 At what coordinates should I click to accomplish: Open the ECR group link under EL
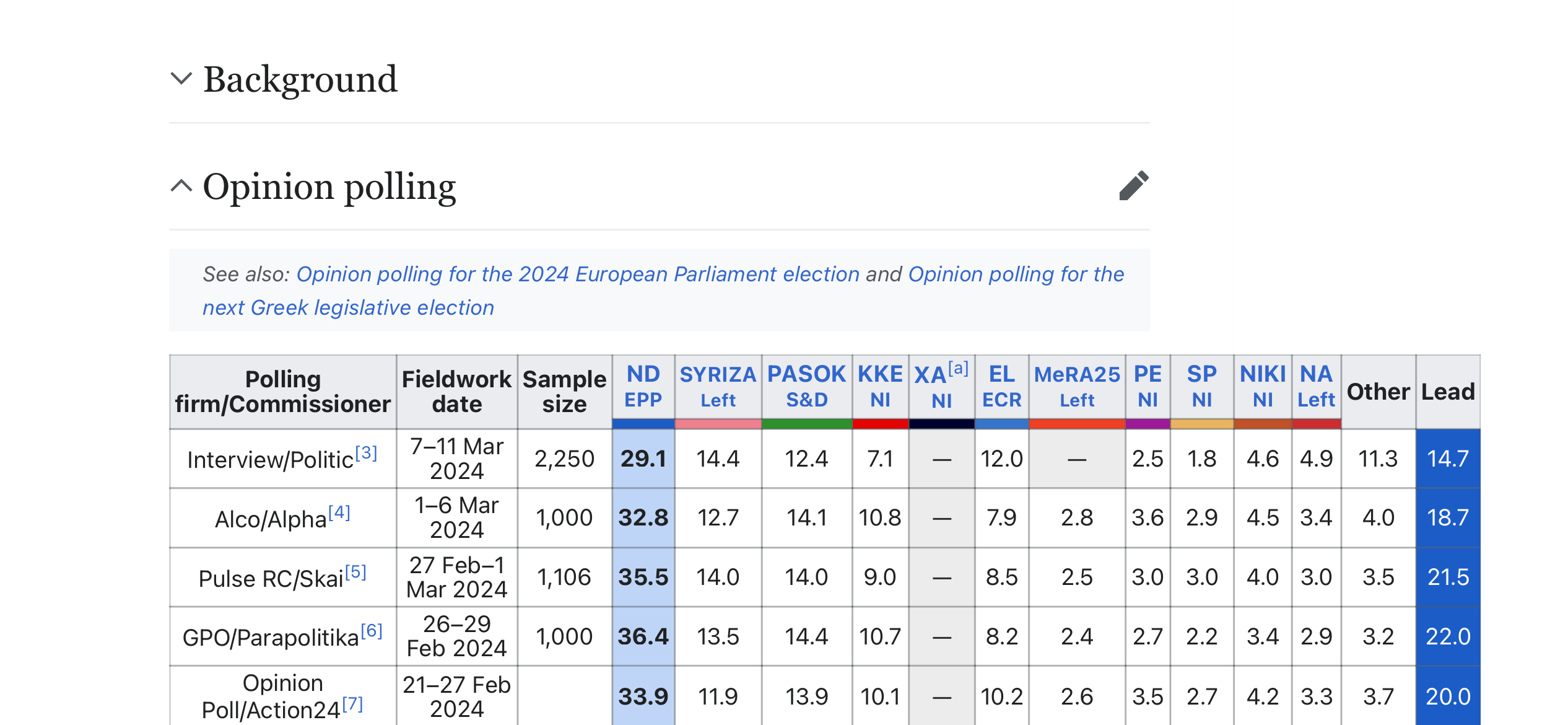point(1001,400)
